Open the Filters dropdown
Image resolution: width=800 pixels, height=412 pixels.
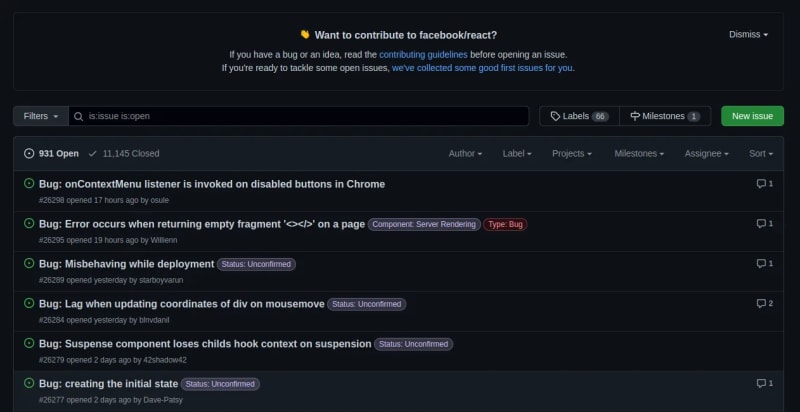tap(41, 116)
